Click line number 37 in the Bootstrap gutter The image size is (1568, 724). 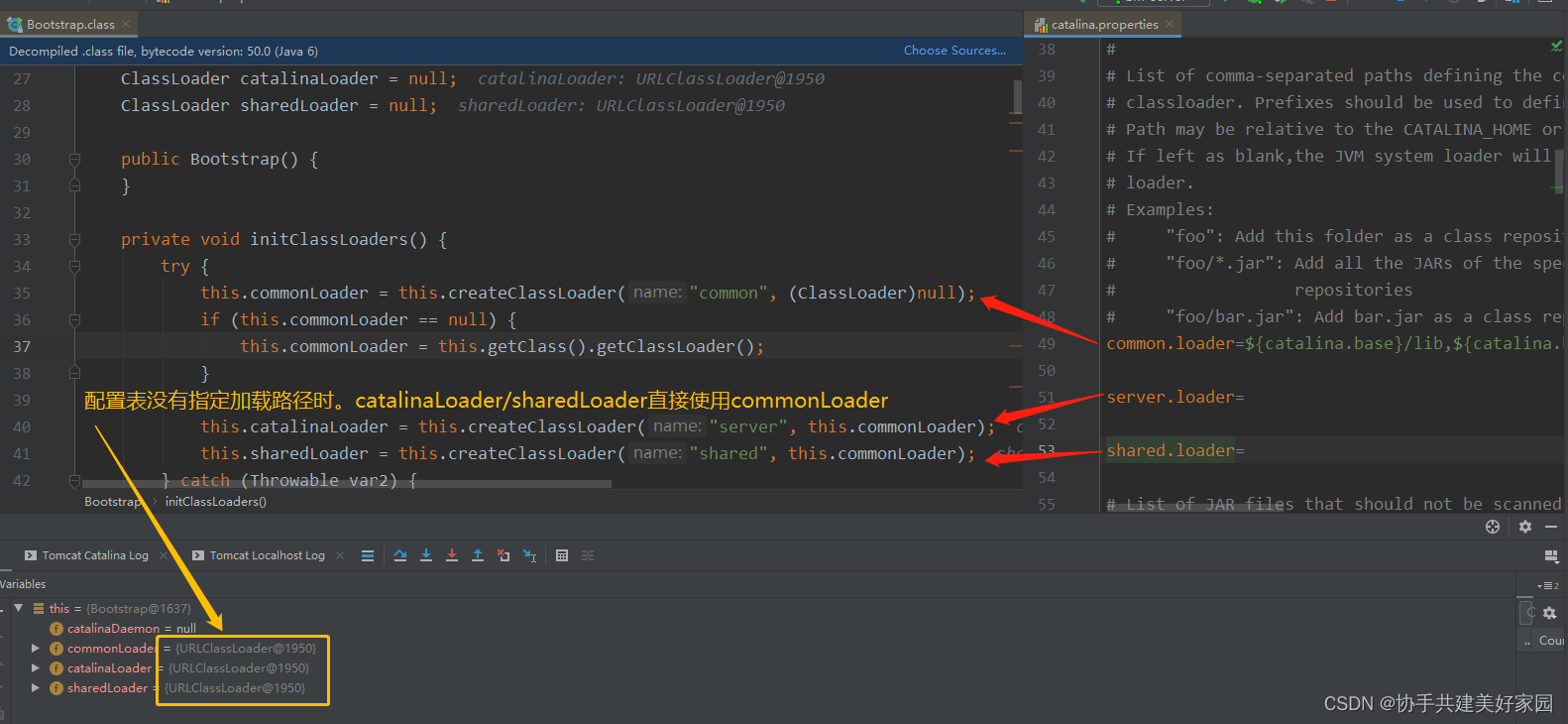click(22, 346)
